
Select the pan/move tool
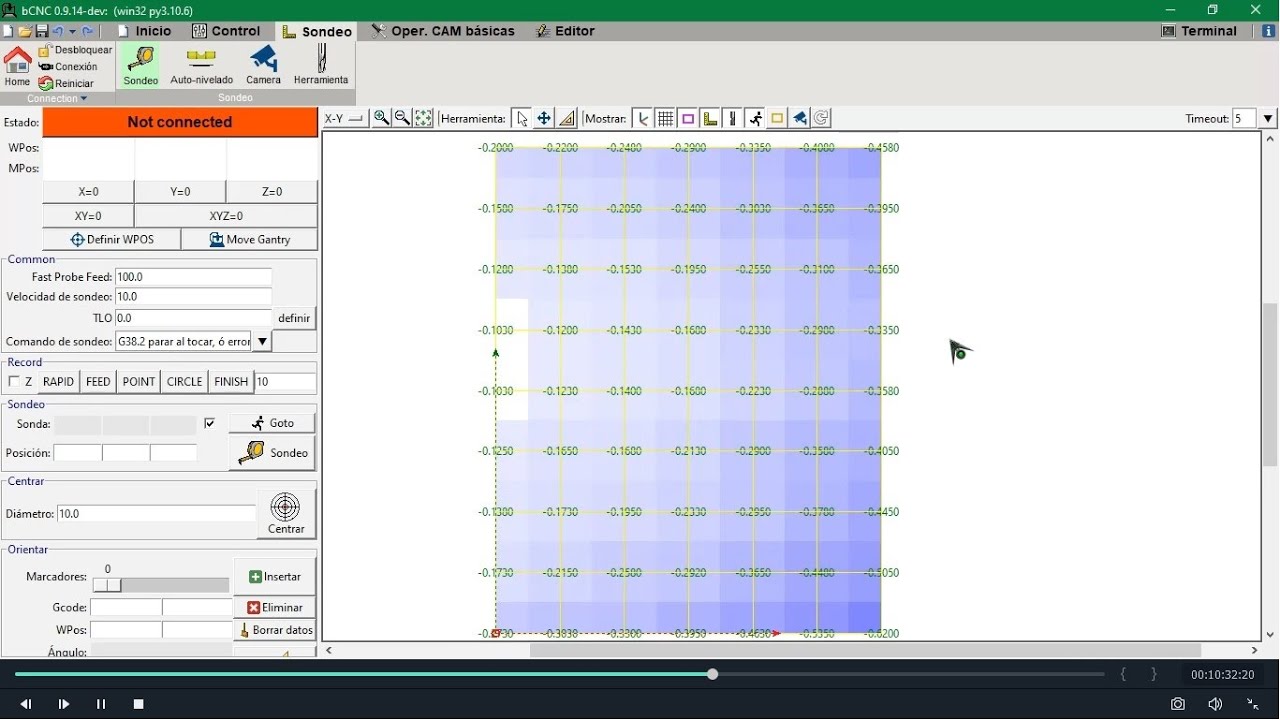544,118
